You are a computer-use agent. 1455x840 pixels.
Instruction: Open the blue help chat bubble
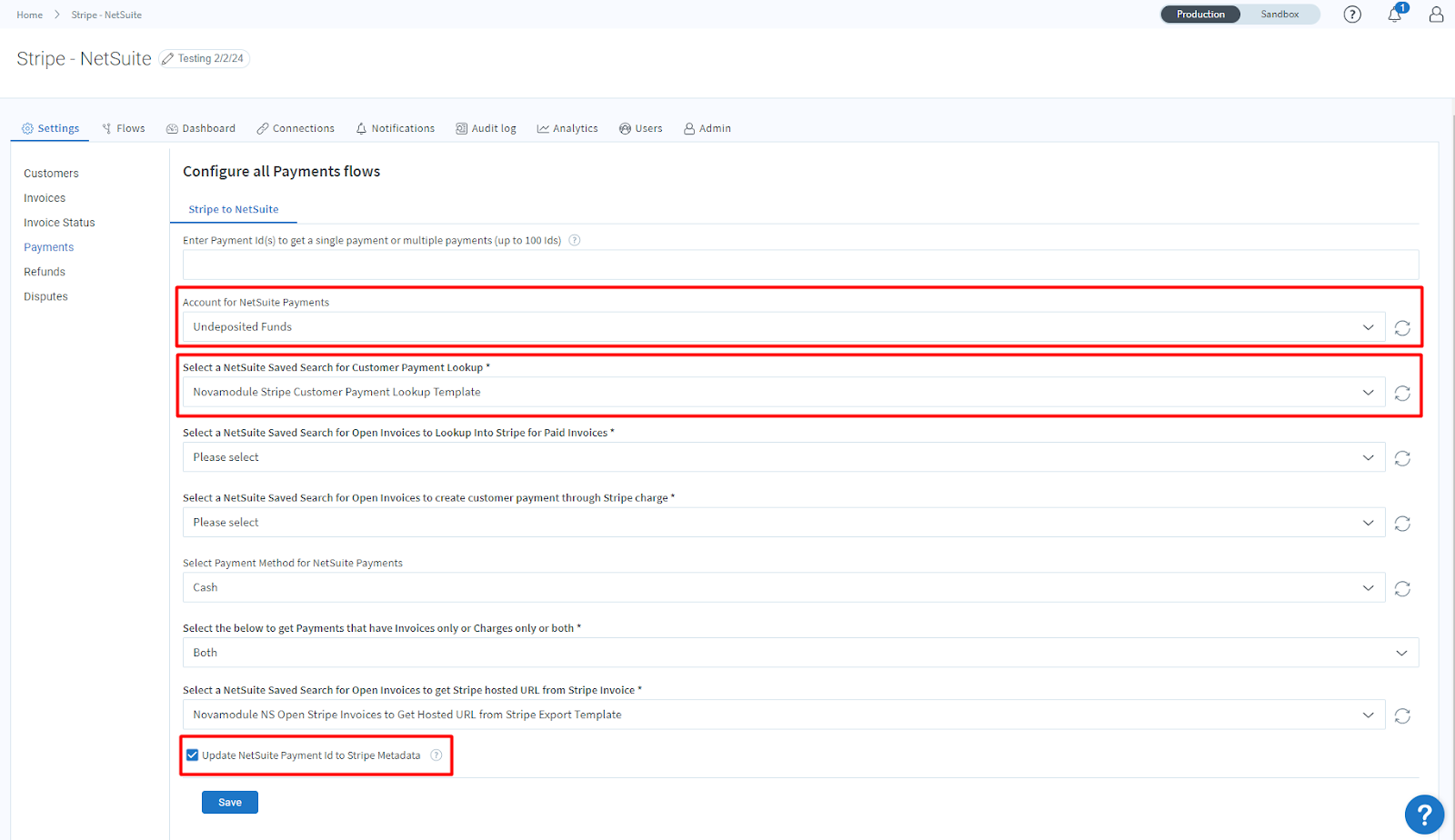pos(1424,814)
